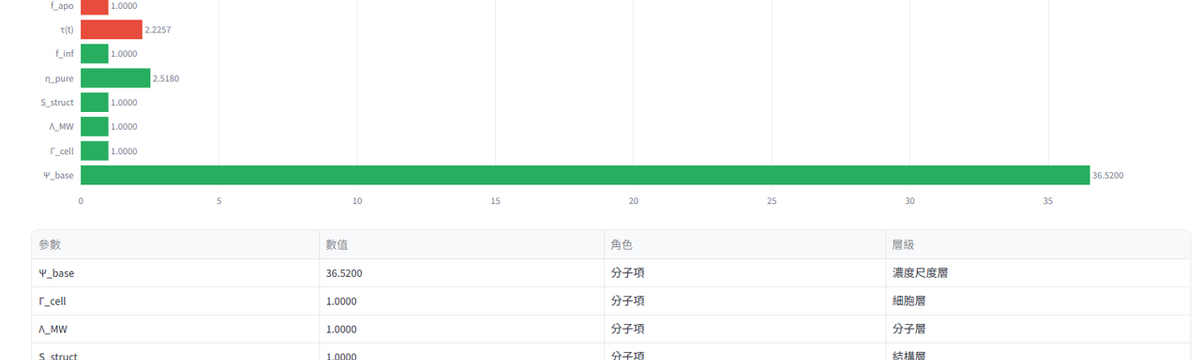Screen dimensions: 1200x360
Task: Click the red τ(t) bar in chart
Action: [111, 30]
